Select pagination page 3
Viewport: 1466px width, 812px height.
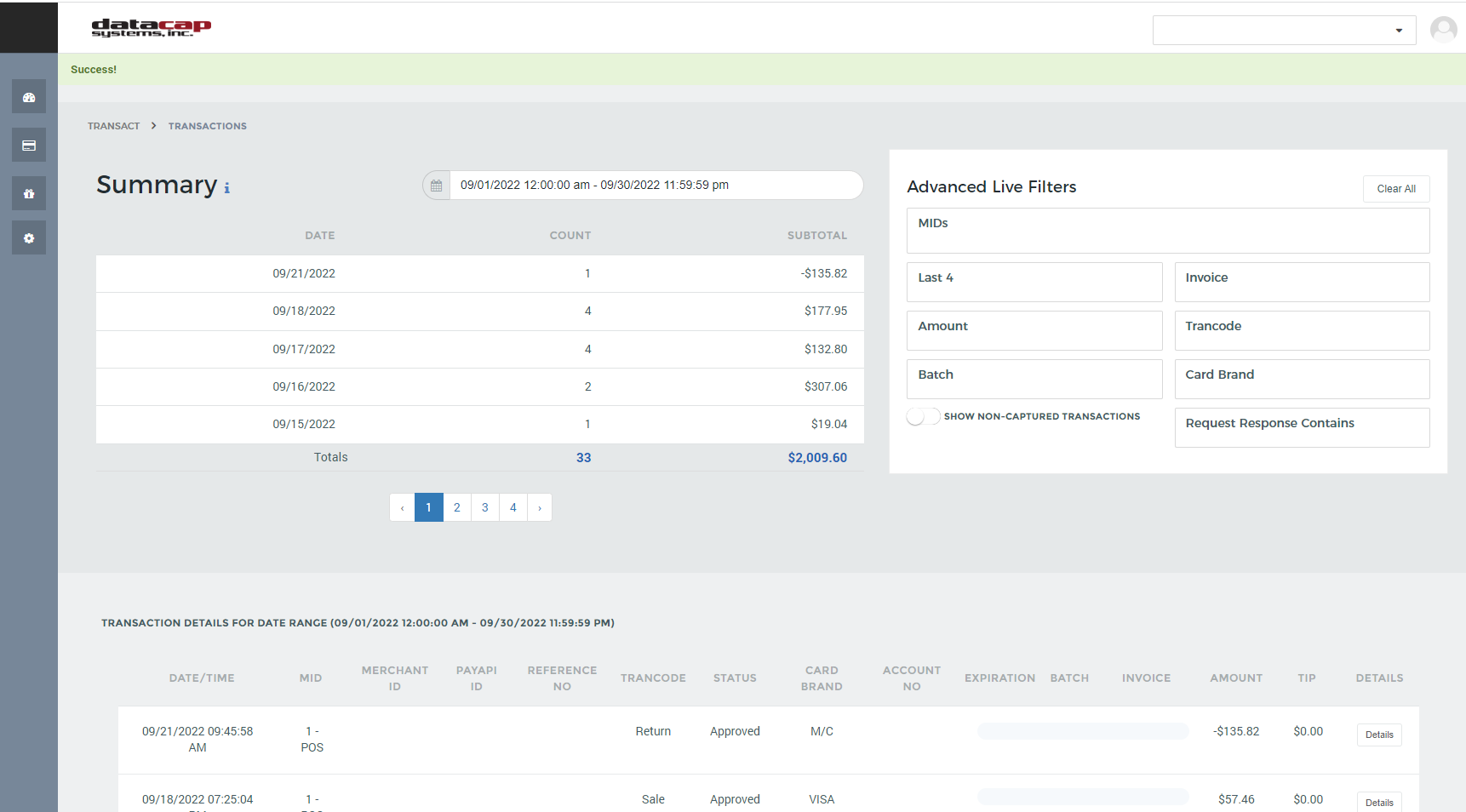coord(484,507)
